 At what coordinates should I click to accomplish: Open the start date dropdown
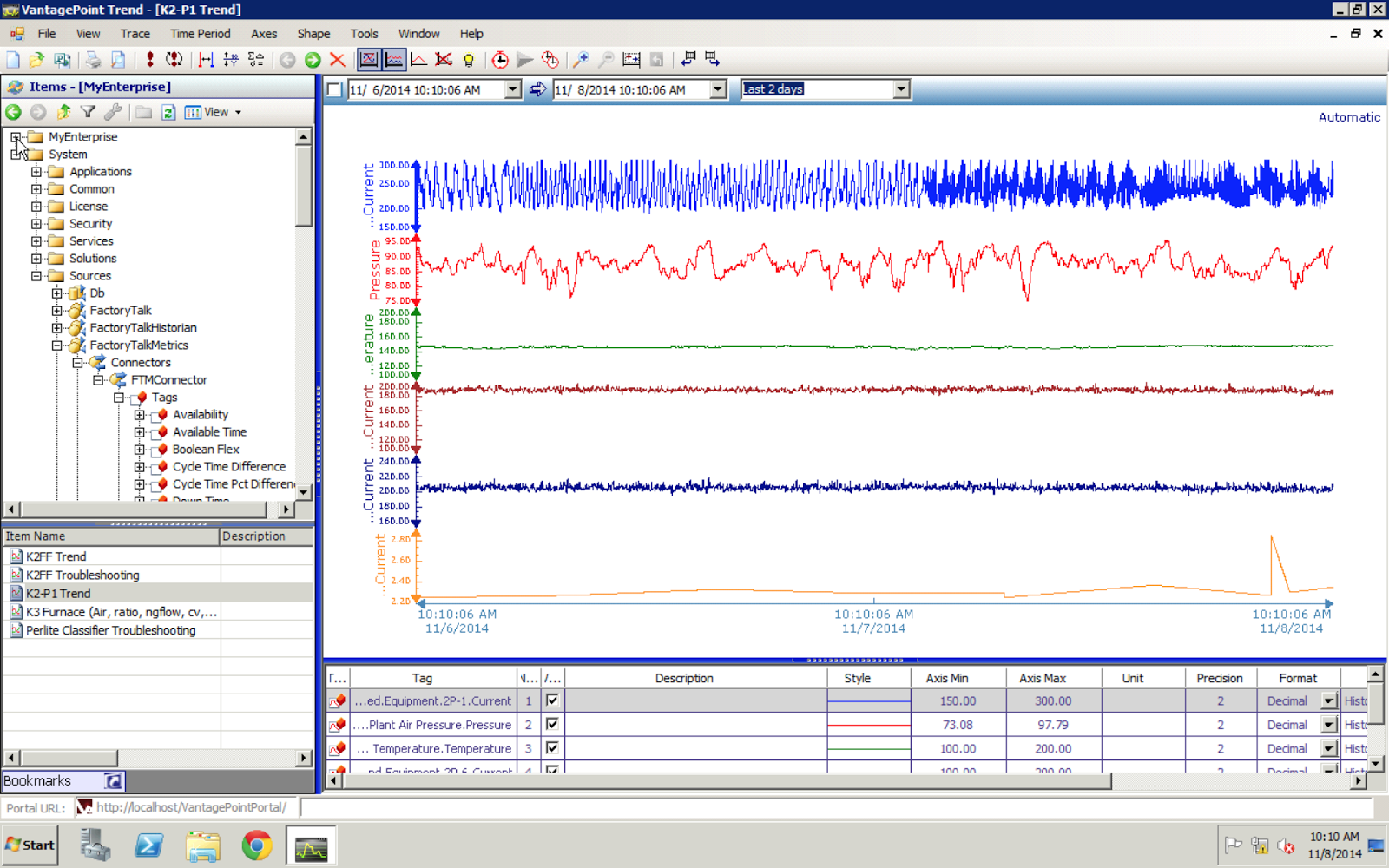click(x=512, y=89)
